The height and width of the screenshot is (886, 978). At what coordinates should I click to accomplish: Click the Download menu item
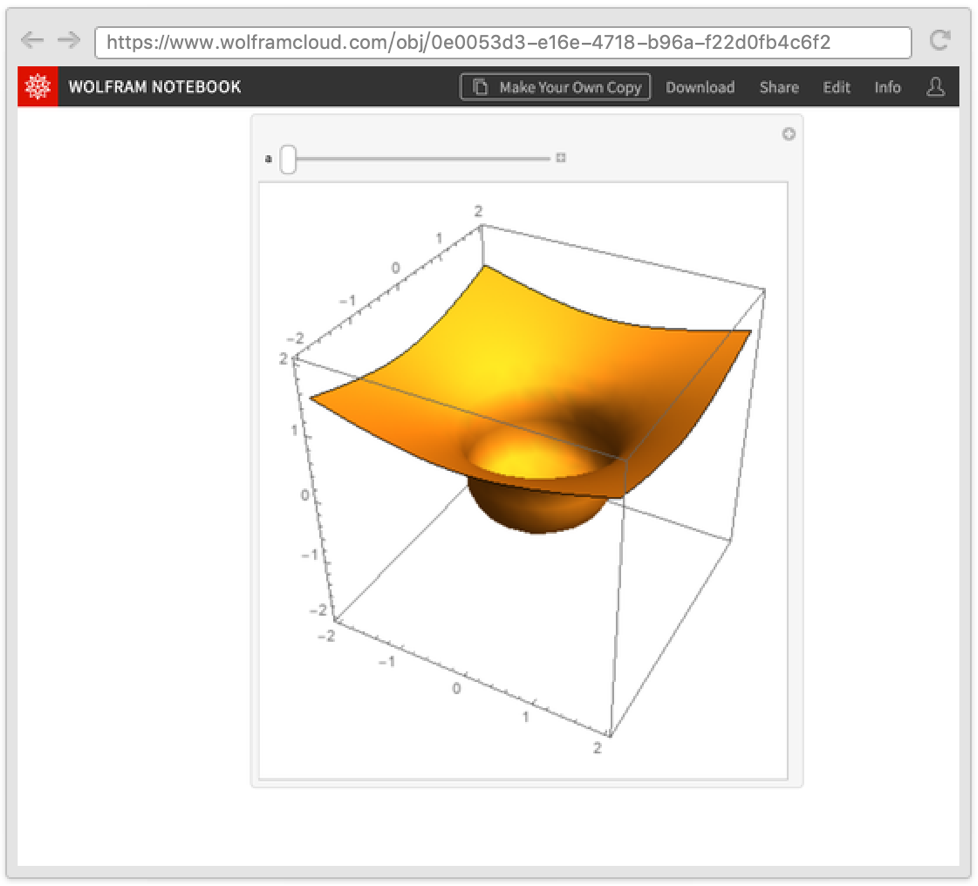(x=700, y=87)
